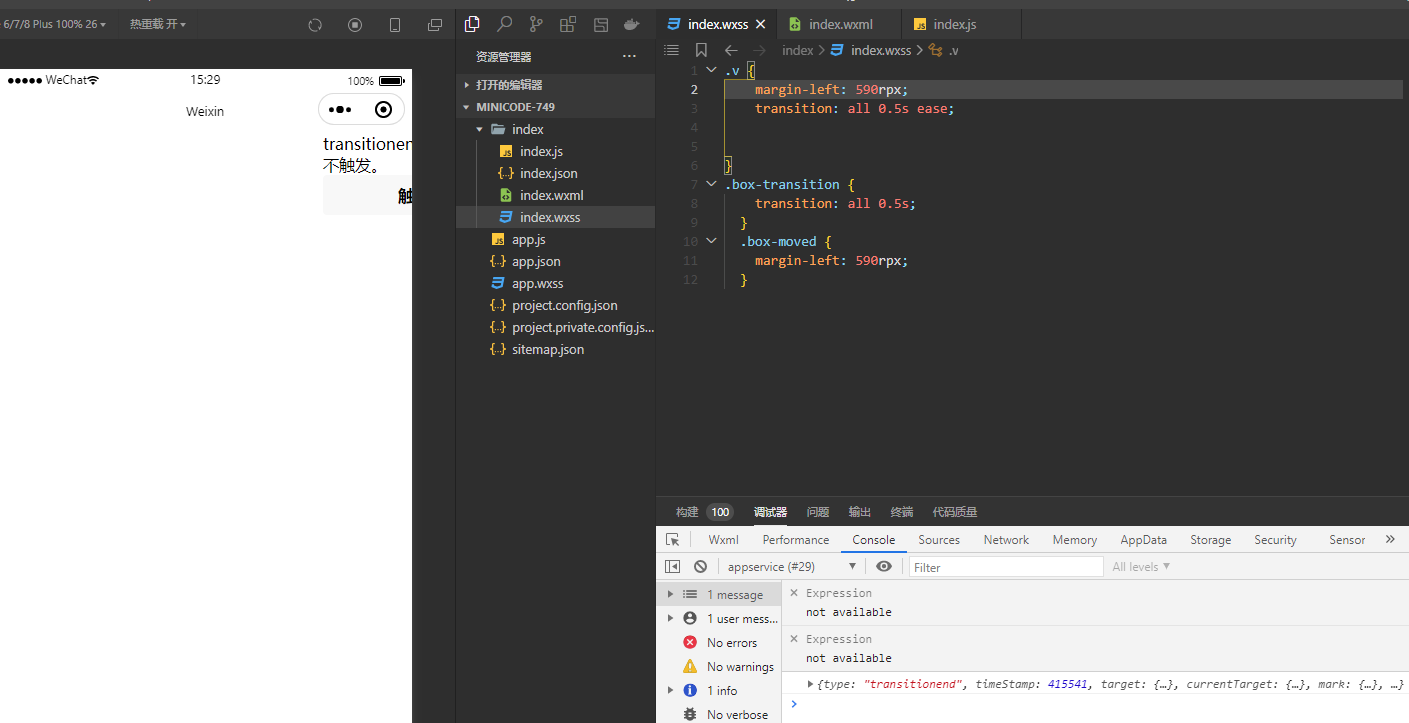The width and height of the screenshot is (1409, 723).
Task: Click the No errors filter row
Action: 719,642
